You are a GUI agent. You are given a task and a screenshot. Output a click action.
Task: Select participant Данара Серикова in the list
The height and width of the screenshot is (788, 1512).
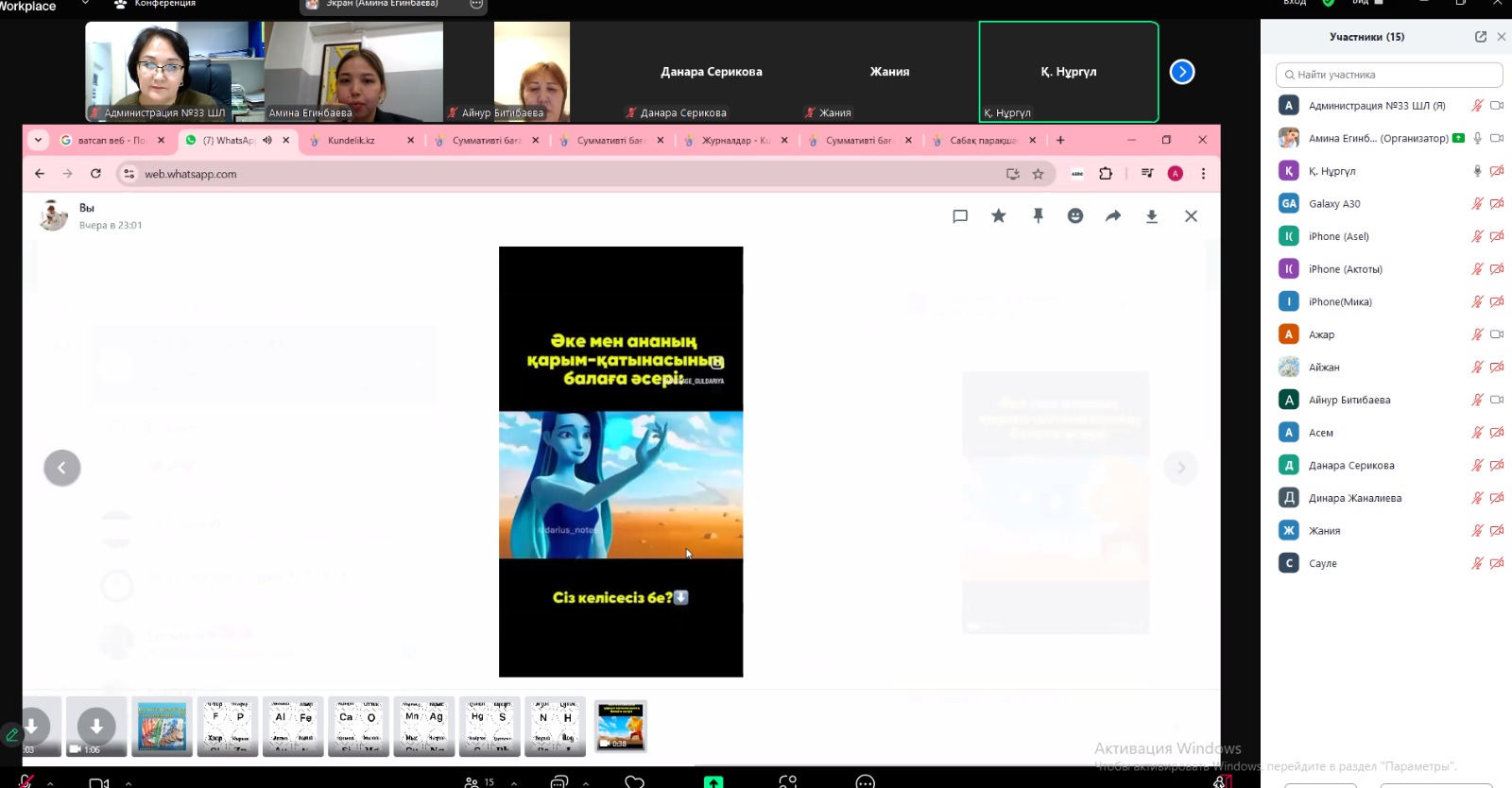point(1351,466)
